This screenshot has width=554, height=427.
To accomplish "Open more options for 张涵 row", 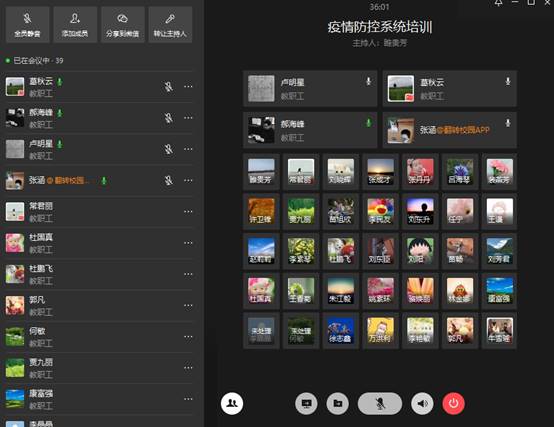I will click(188, 180).
